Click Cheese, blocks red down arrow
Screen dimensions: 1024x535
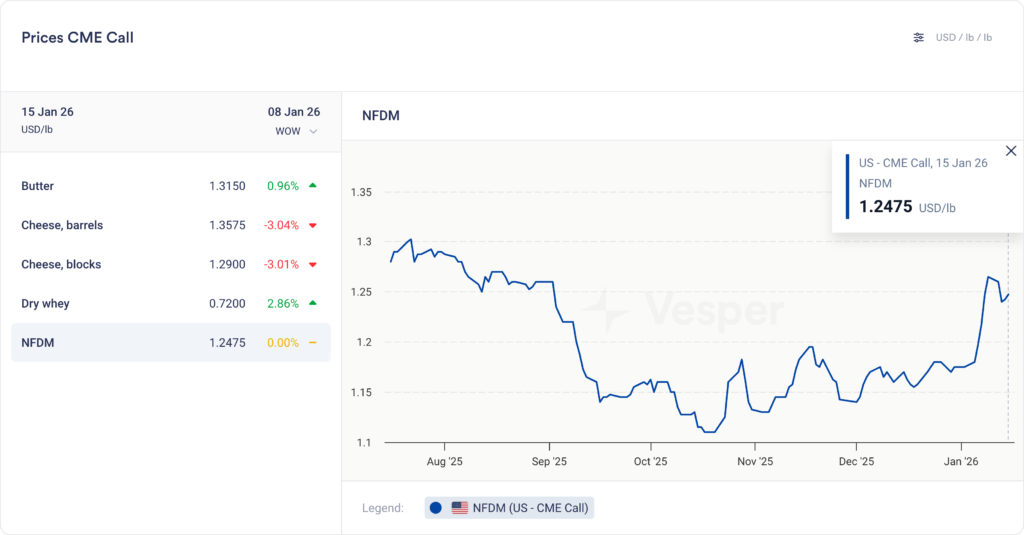tap(313, 265)
